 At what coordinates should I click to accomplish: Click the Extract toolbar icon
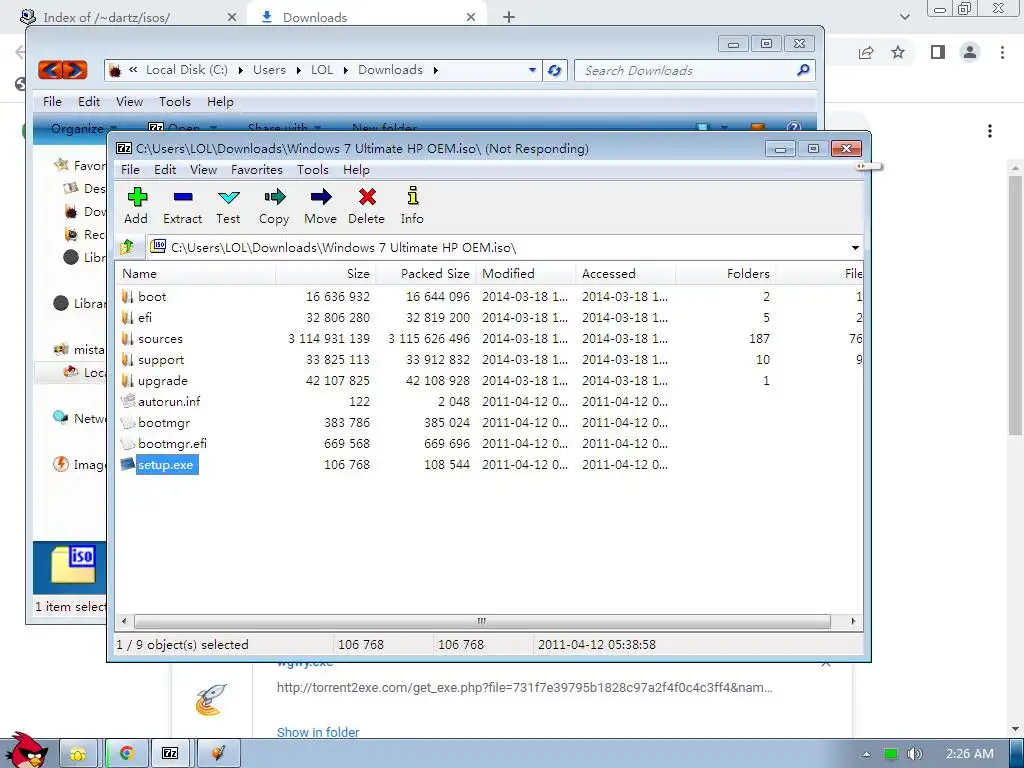click(x=183, y=197)
